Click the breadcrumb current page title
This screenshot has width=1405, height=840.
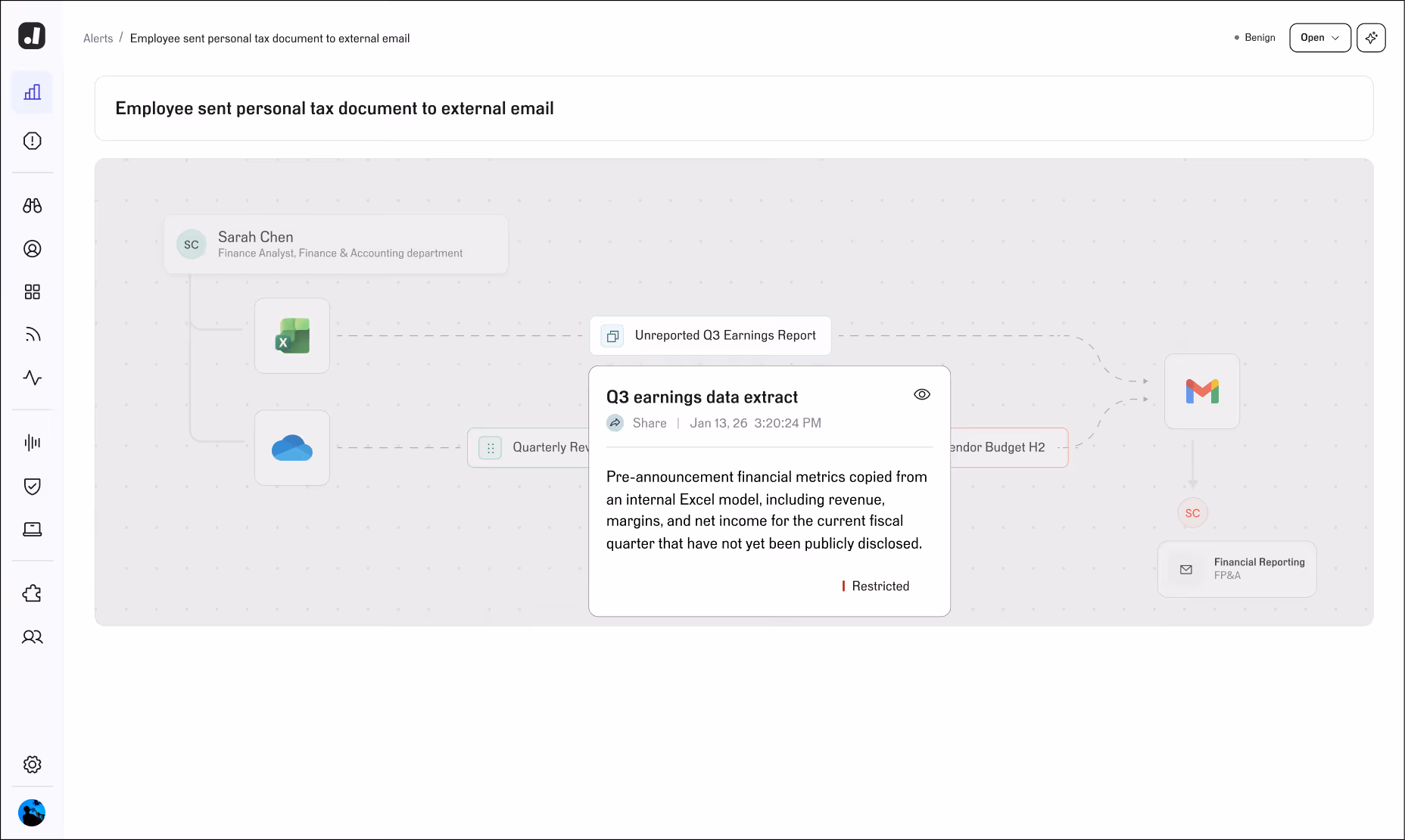(269, 39)
